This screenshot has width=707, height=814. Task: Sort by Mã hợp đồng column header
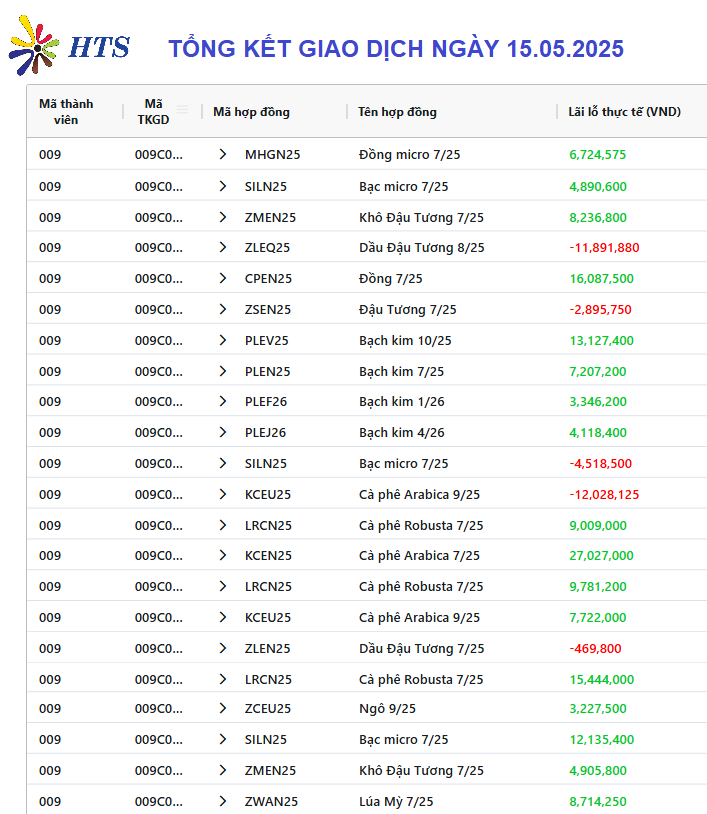pos(251,112)
